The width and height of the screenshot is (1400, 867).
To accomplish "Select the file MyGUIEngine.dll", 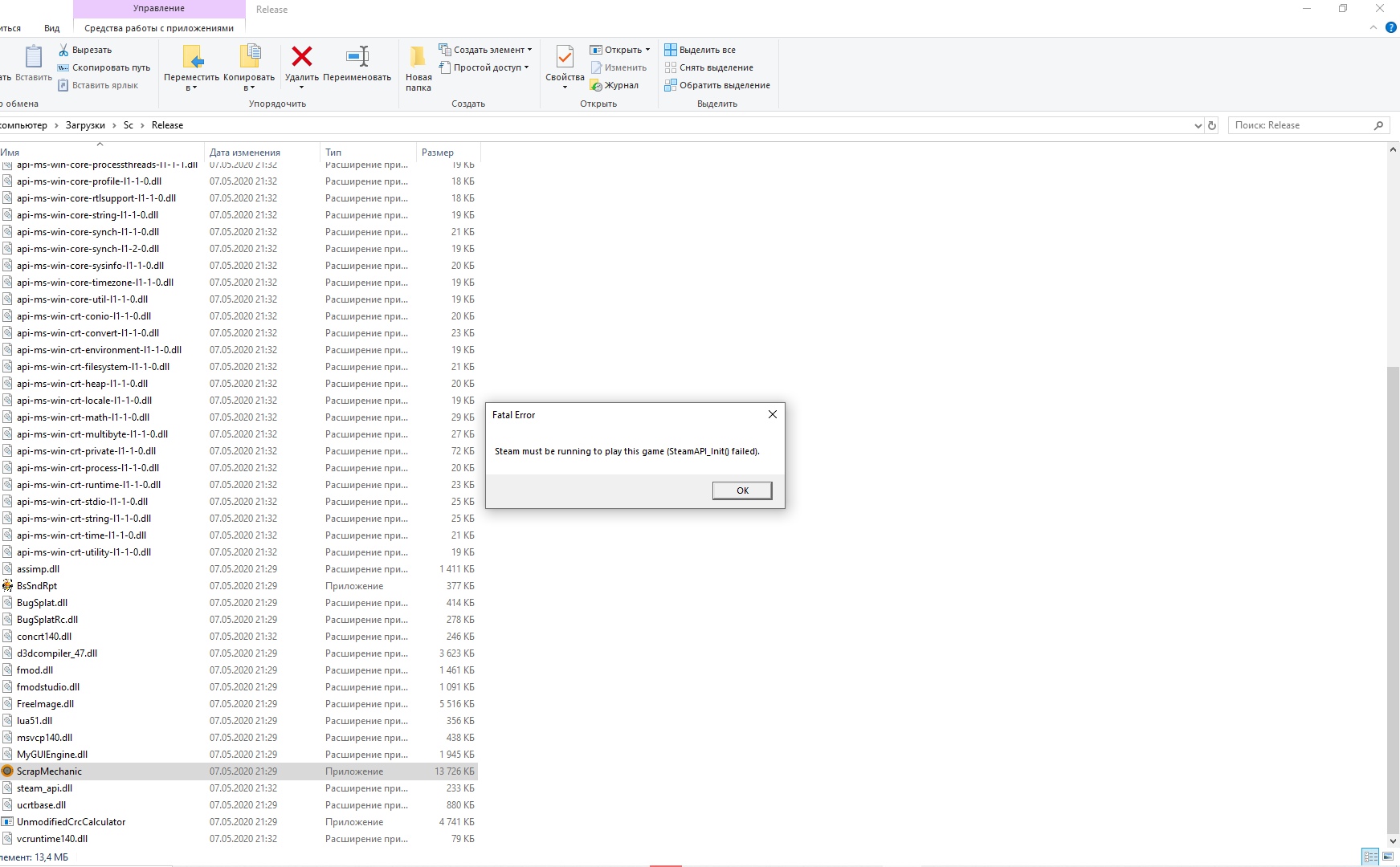I will coord(239,755).
